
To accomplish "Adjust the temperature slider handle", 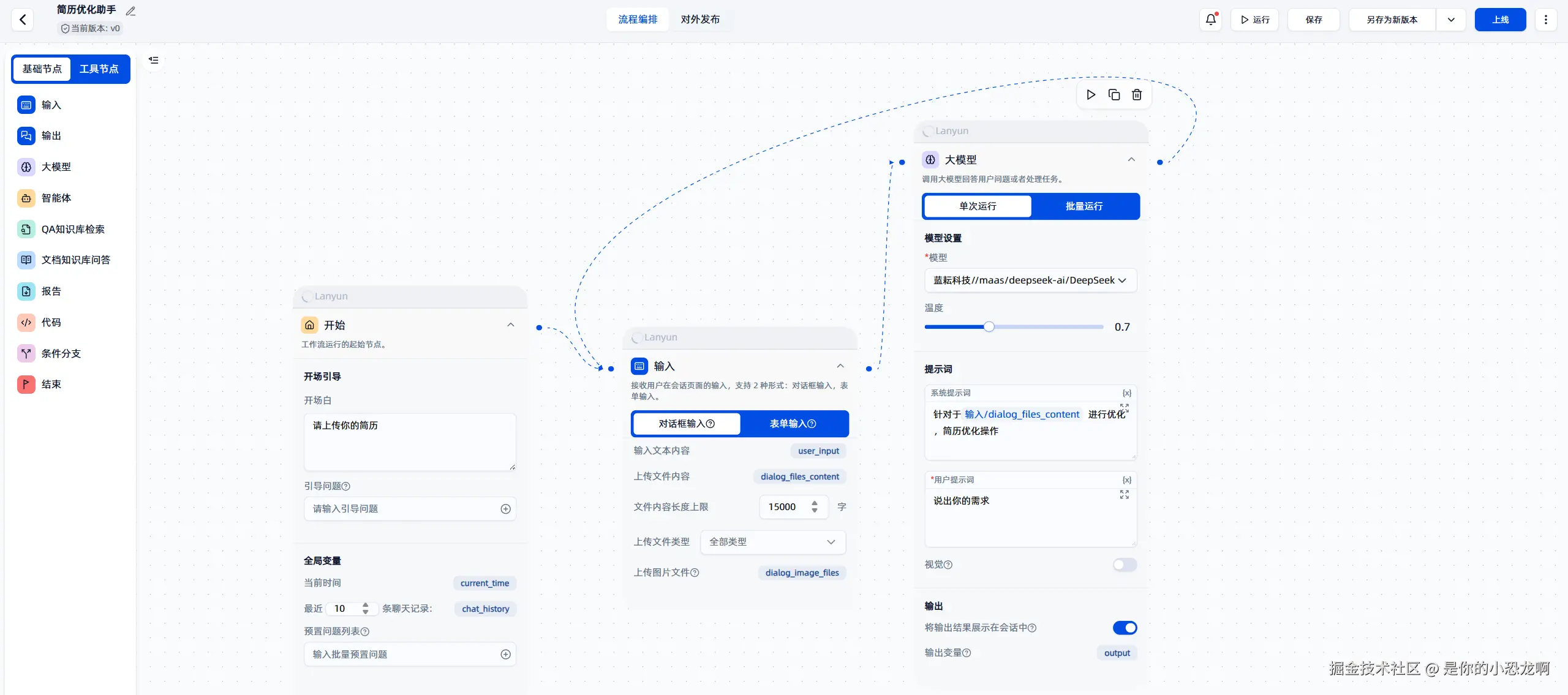I will [989, 327].
